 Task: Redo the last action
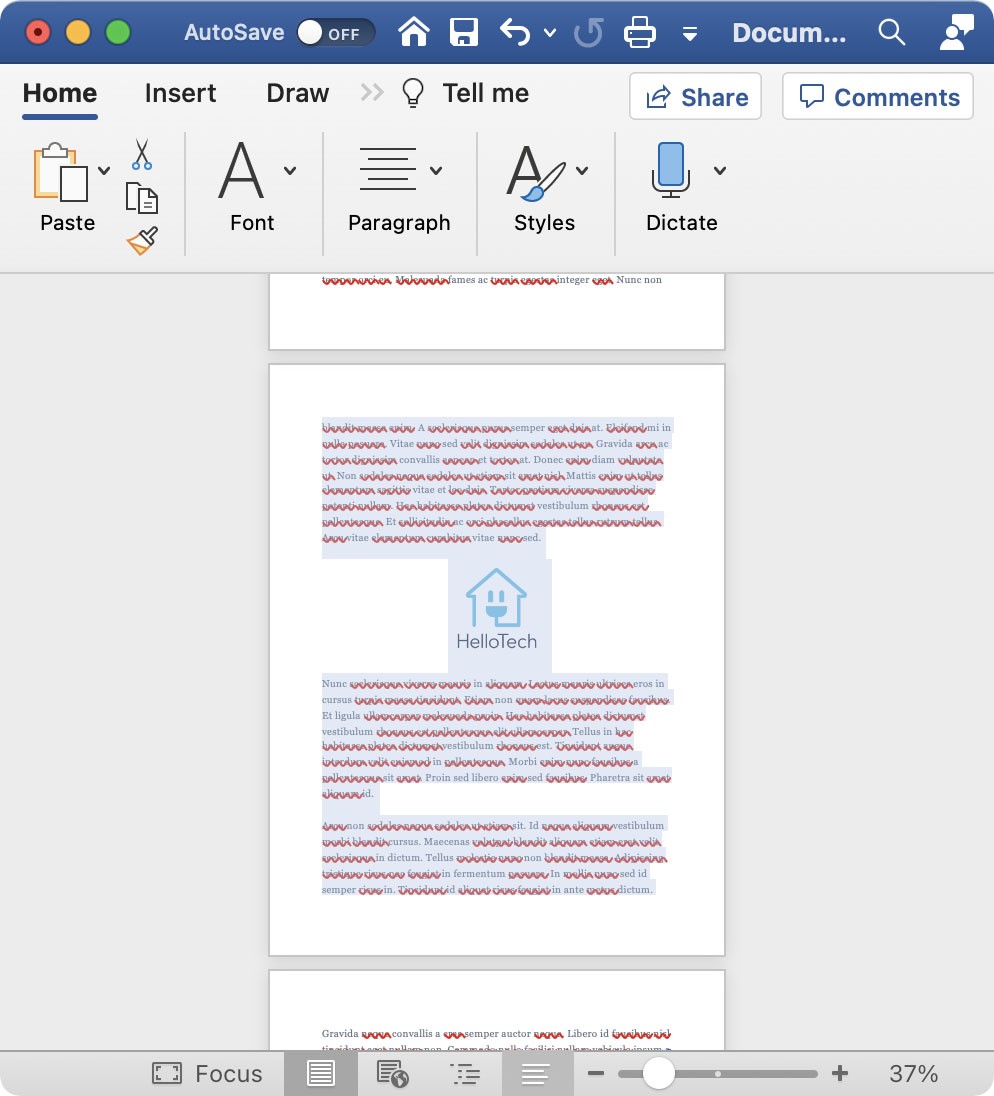(589, 32)
